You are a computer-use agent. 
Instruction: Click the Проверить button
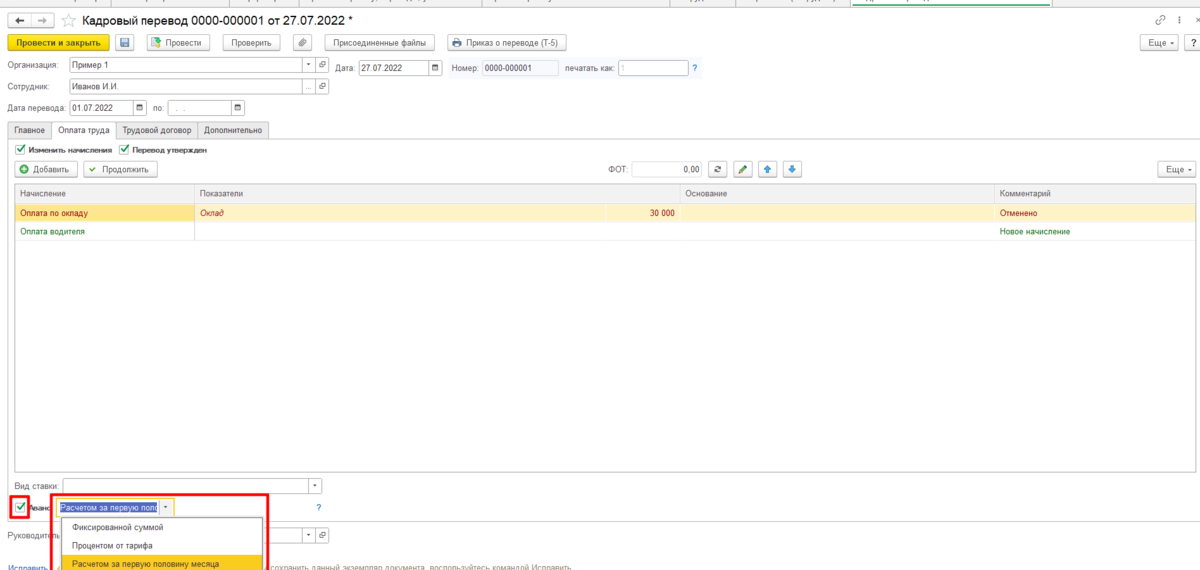[251, 43]
